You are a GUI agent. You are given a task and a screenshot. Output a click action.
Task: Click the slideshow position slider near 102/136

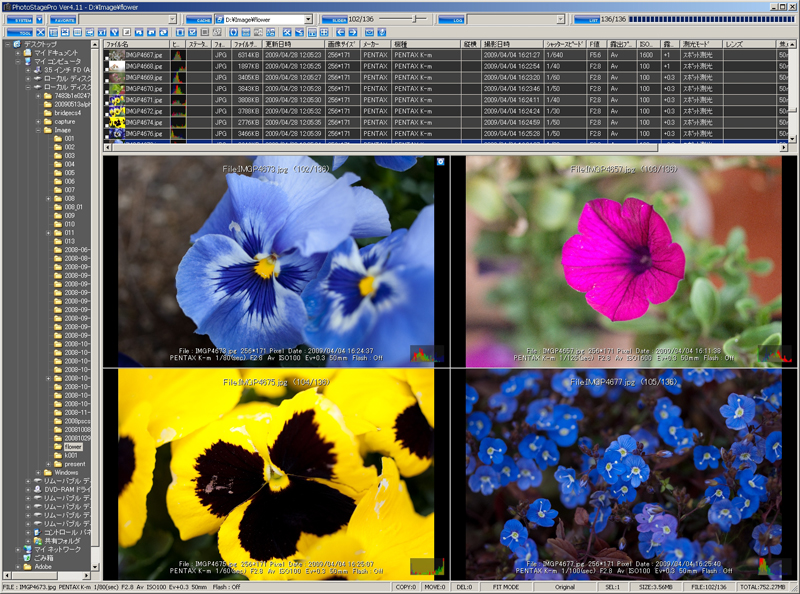(415, 19)
